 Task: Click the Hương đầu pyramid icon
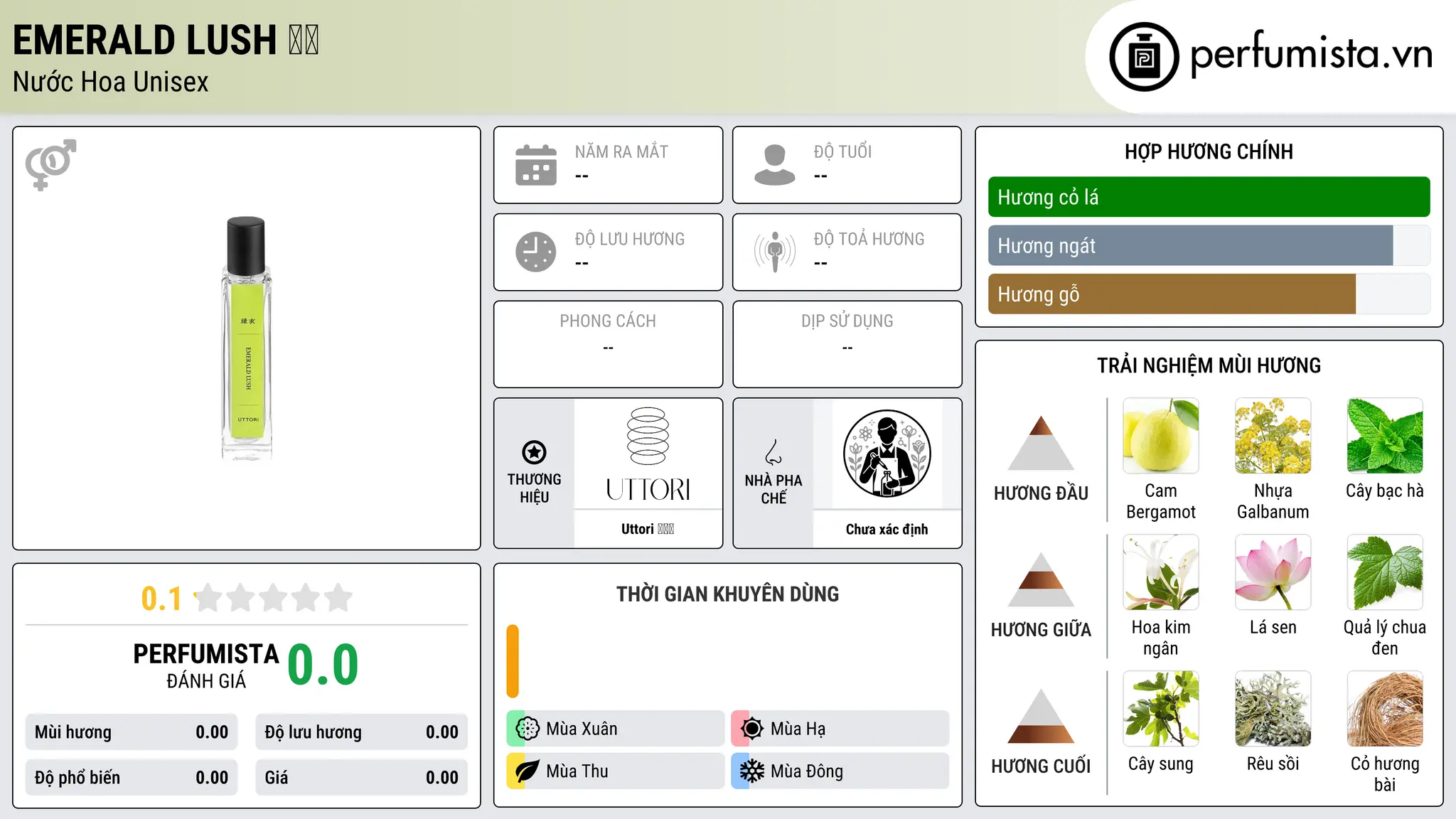(x=1041, y=443)
